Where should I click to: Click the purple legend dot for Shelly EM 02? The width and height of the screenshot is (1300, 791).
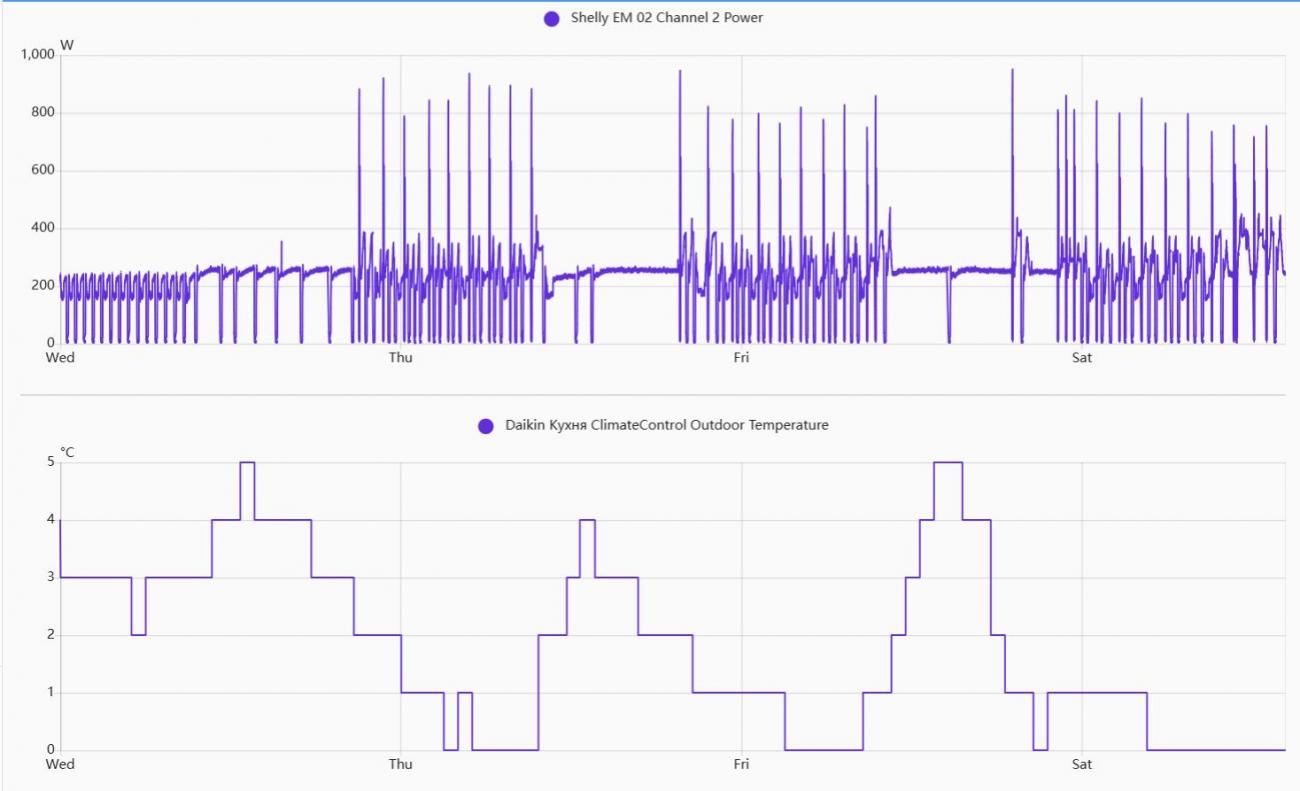(x=551, y=18)
